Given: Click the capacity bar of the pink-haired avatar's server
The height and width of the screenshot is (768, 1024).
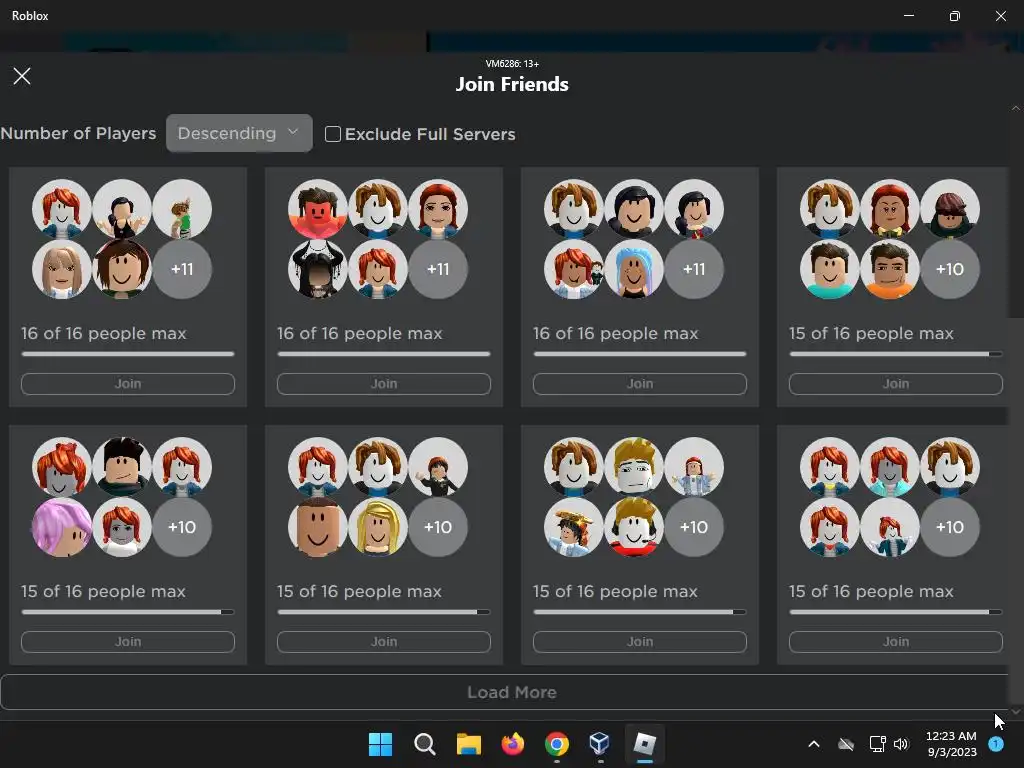Looking at the screenshot, I should click(x=128, y=612).
